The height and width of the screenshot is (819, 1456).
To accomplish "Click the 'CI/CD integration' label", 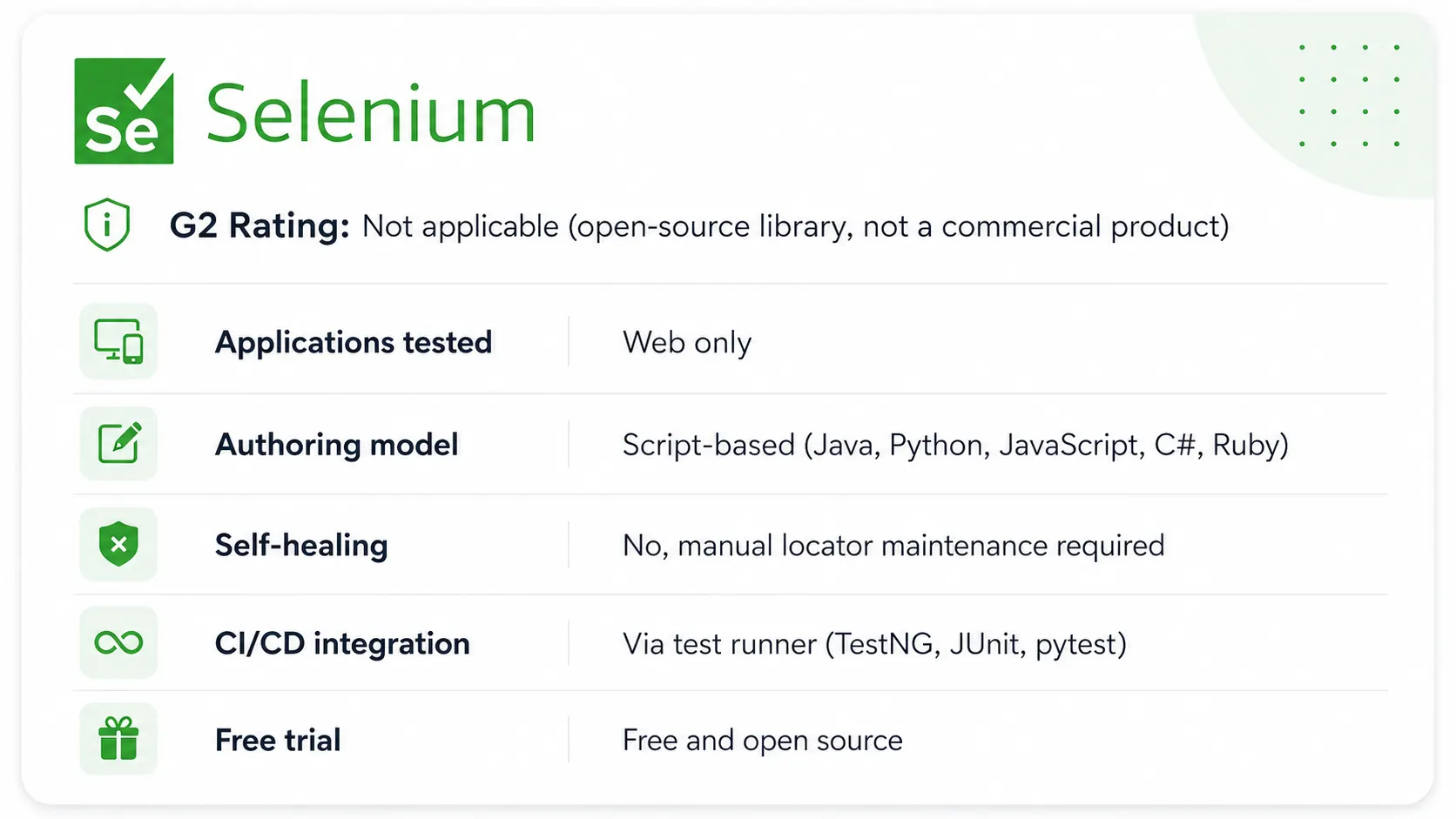I will 342,643.
